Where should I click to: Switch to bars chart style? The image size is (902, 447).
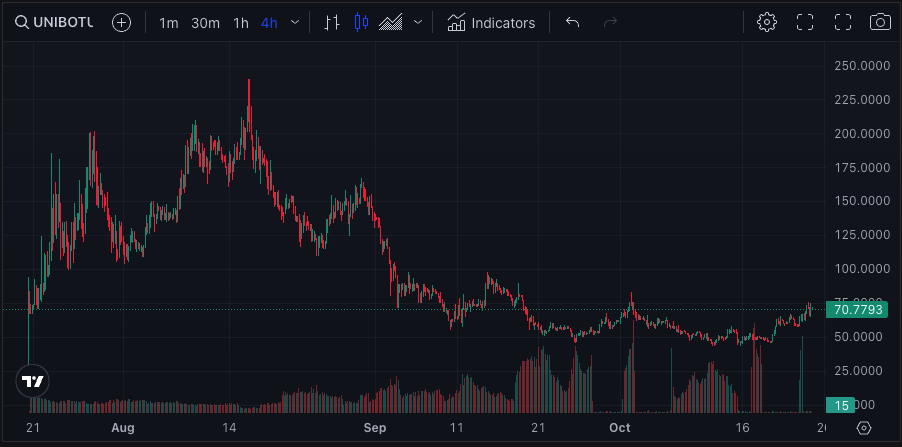pyautogui.click(x=332, y=23)
